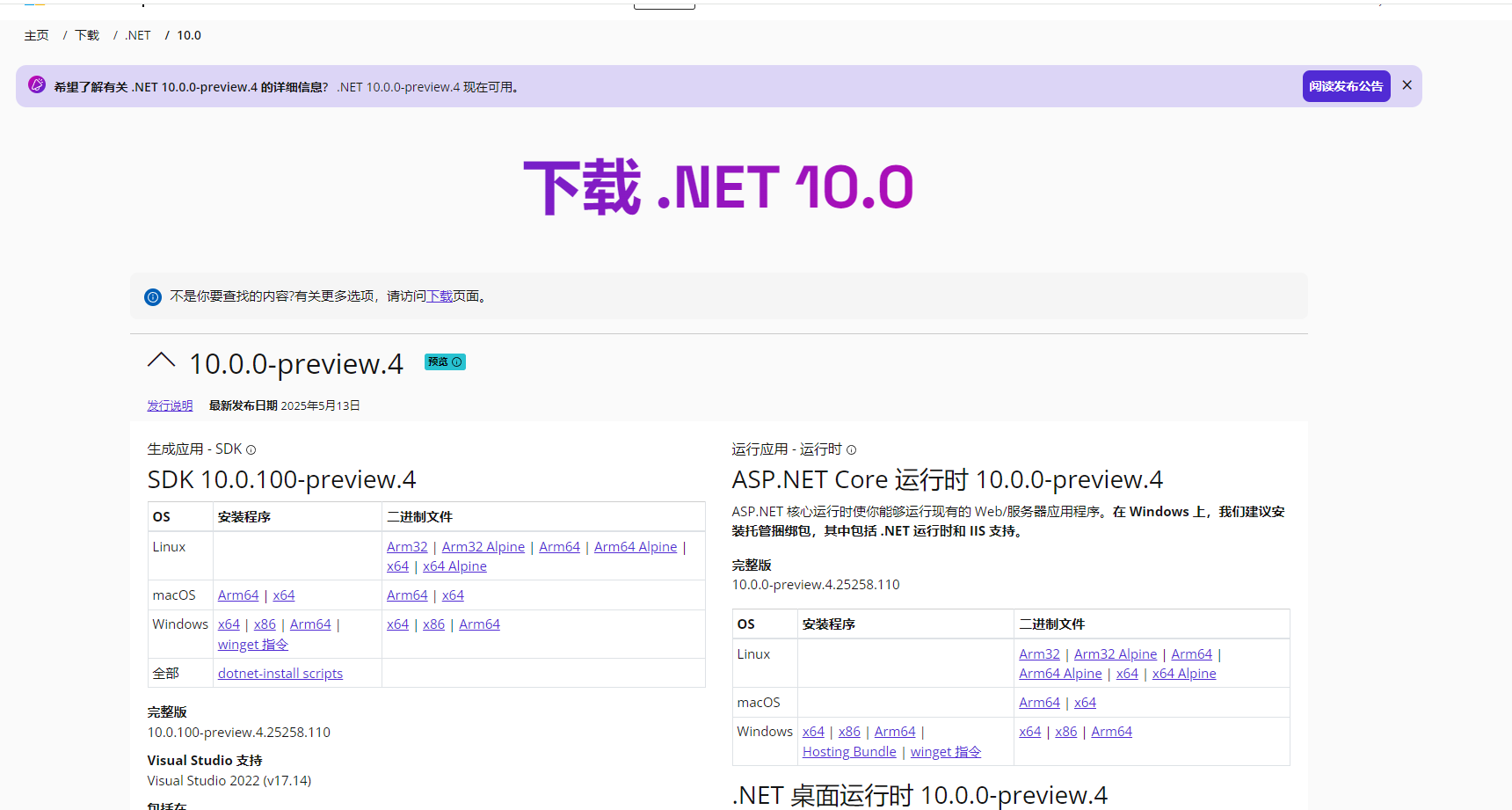
Task: Click the info icon on the preview badge
Action: (457, 362)
